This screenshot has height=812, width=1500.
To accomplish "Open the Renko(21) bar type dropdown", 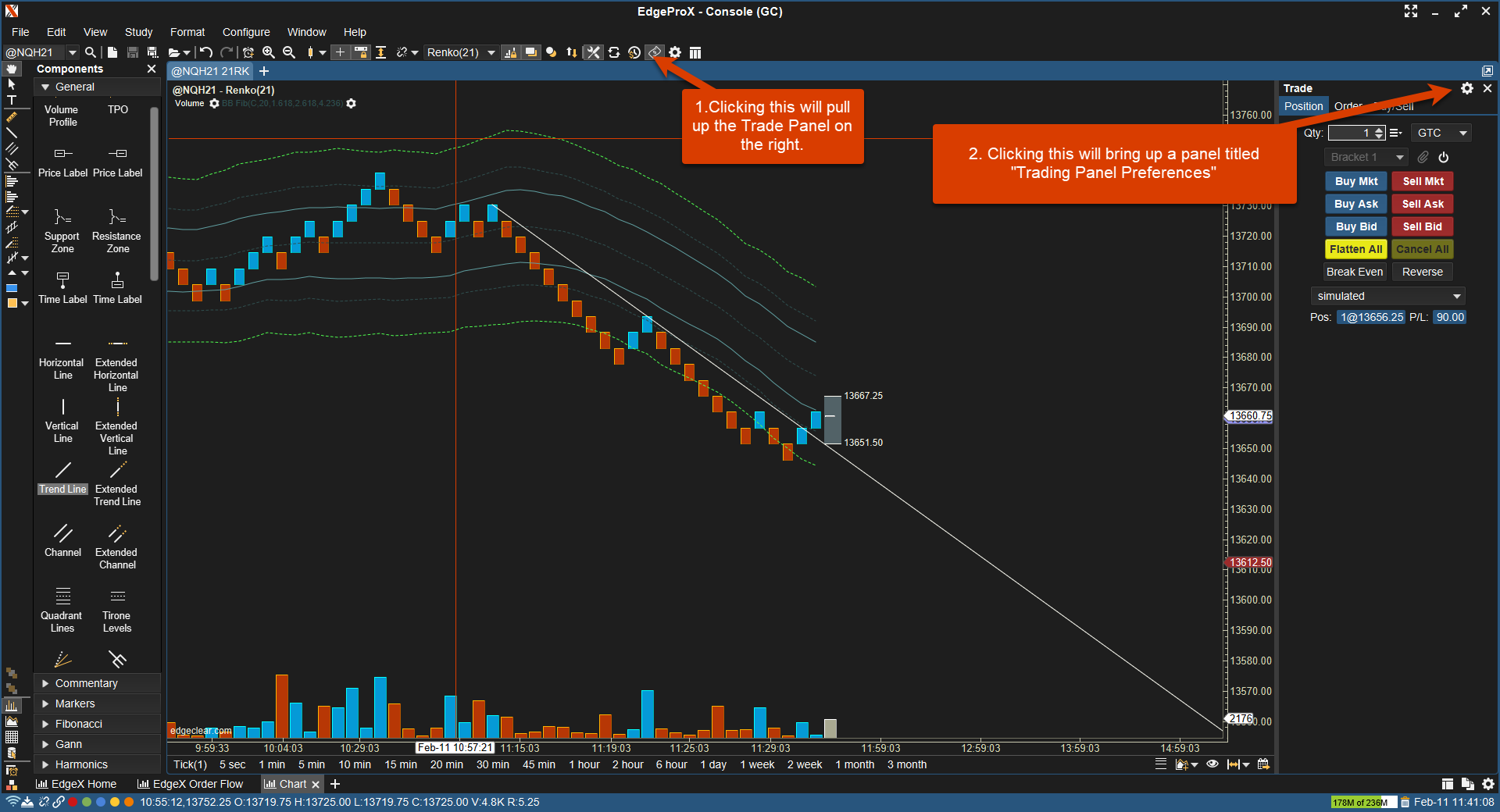I will coord(461,52).
